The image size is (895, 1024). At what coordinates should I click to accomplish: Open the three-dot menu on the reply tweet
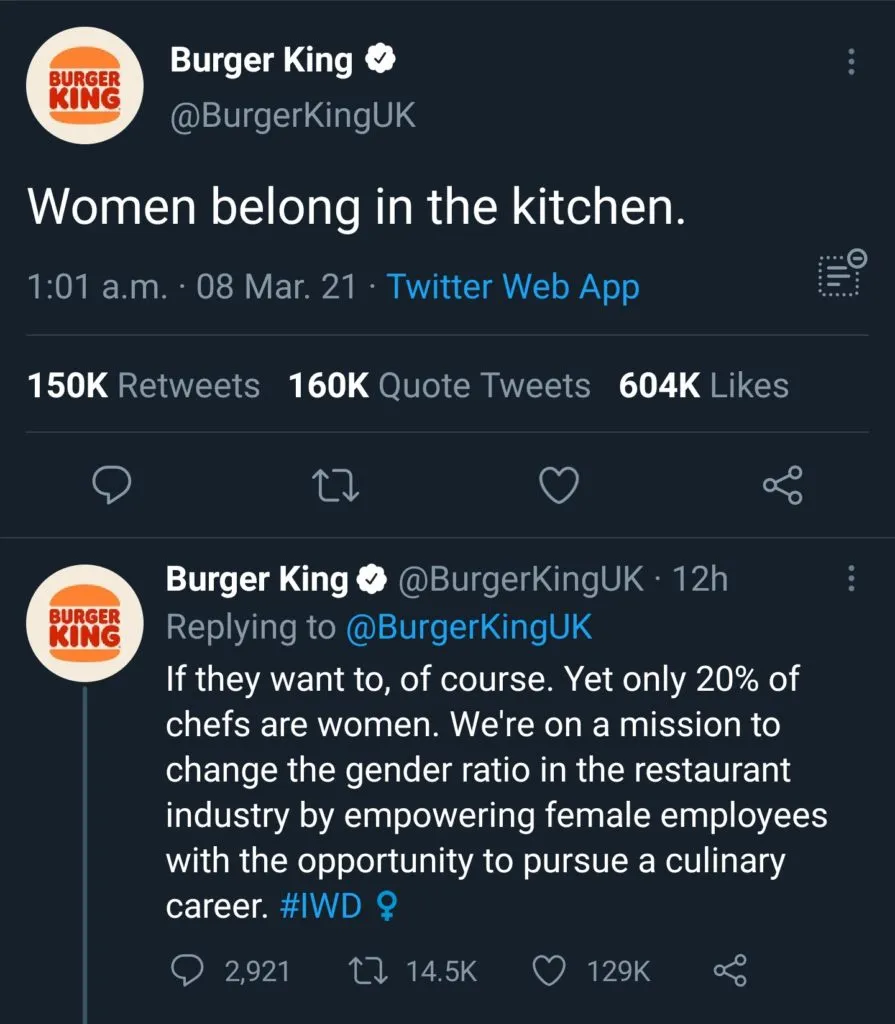click(x=851, y=580)
